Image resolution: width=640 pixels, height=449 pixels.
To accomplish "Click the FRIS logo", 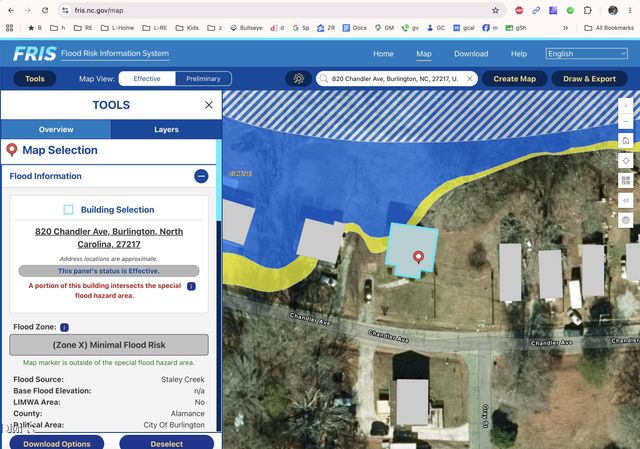I will 35,53.
